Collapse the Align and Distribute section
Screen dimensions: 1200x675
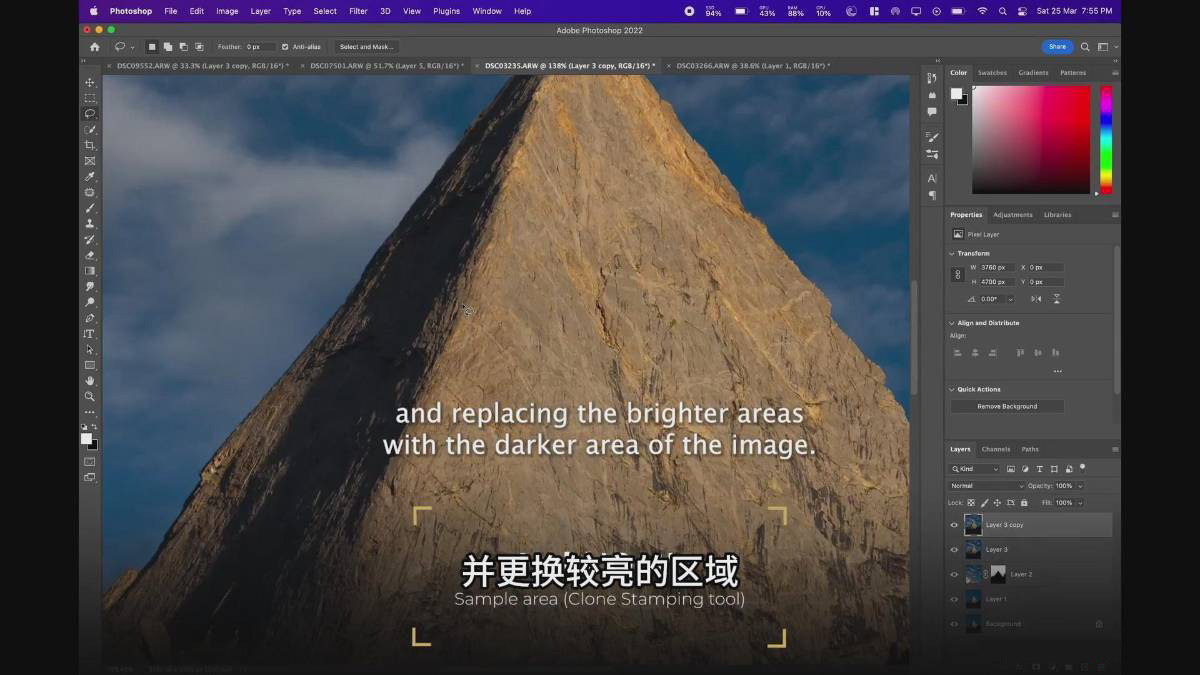[952, 323]
